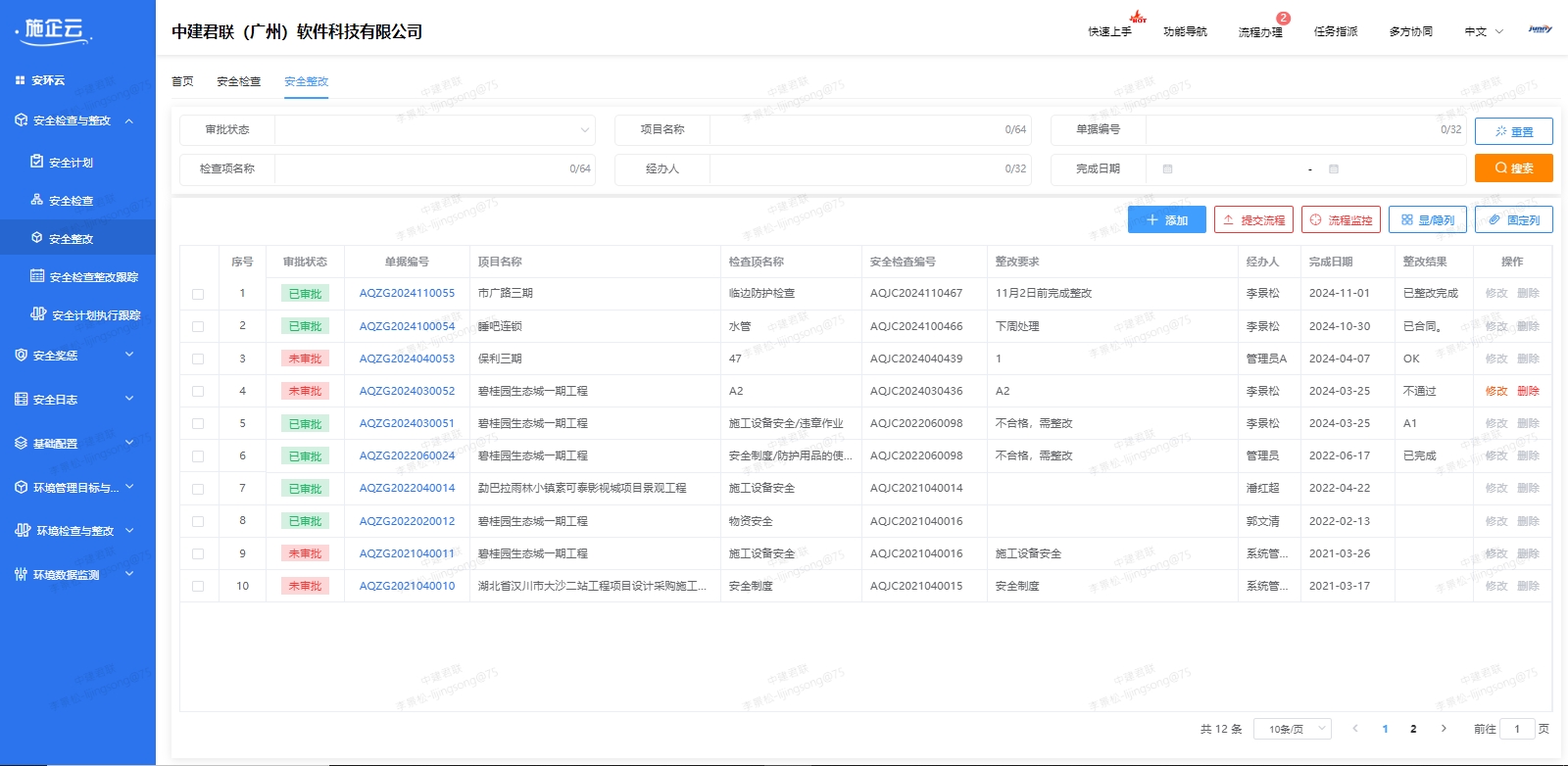The width and height of the screenshot is (1568, 766).
Task: Click the 环境管理目标 cube icon
Action: click(x=22, y=487)
